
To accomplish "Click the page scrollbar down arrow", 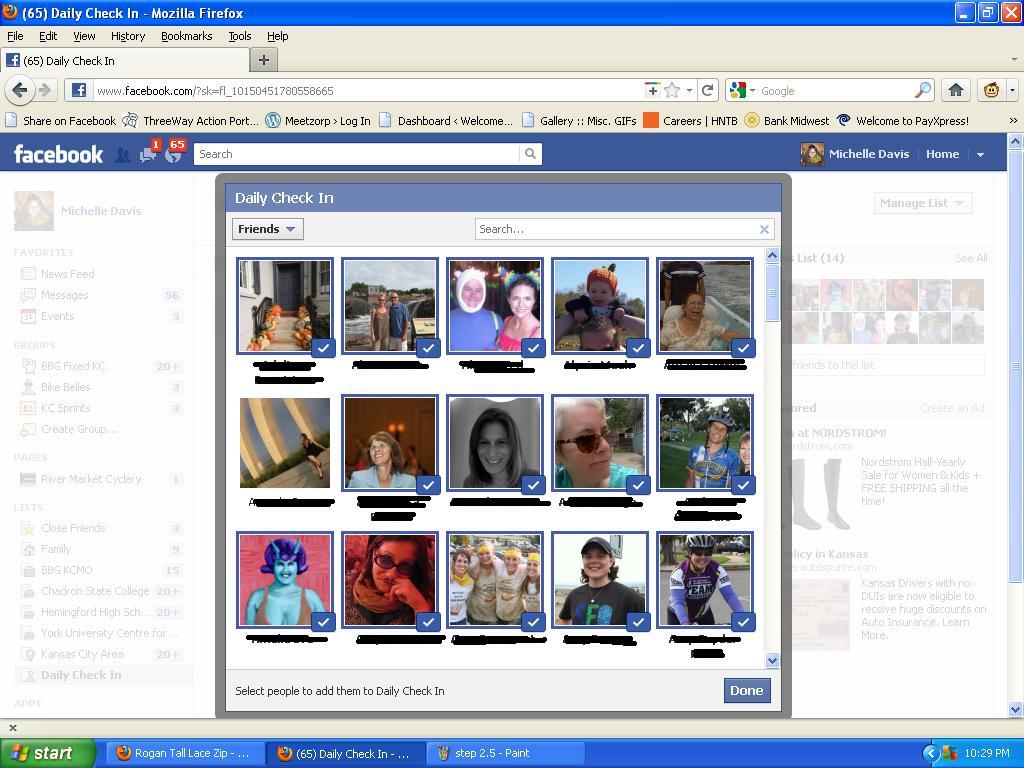I will click(1015, 709).
